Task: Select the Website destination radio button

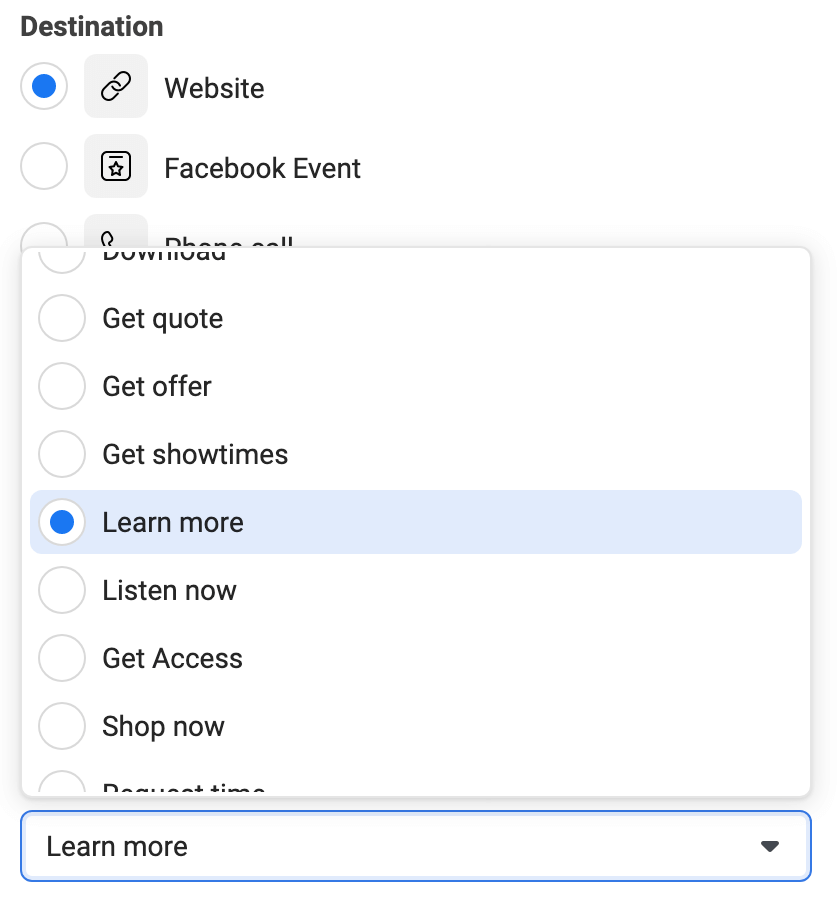Action: (44, 86)
